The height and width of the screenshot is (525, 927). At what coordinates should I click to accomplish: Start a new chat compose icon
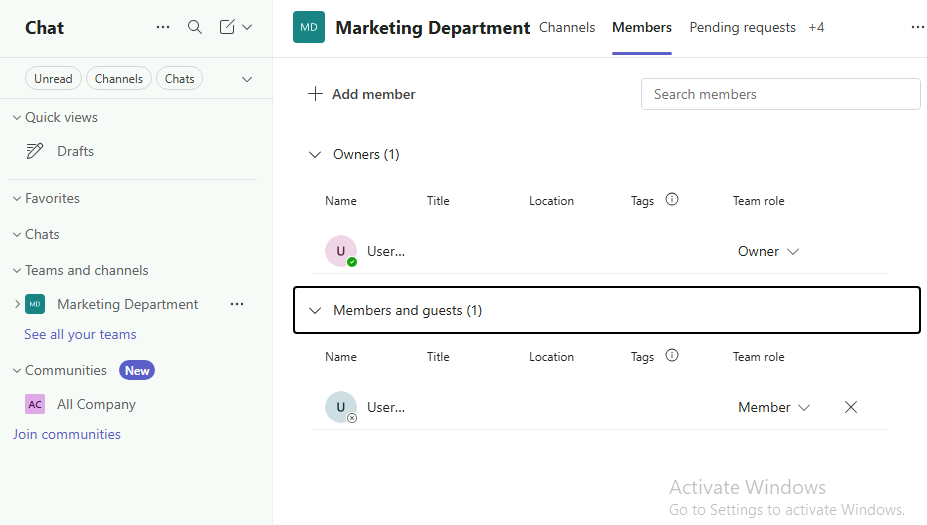pos(227,27)
